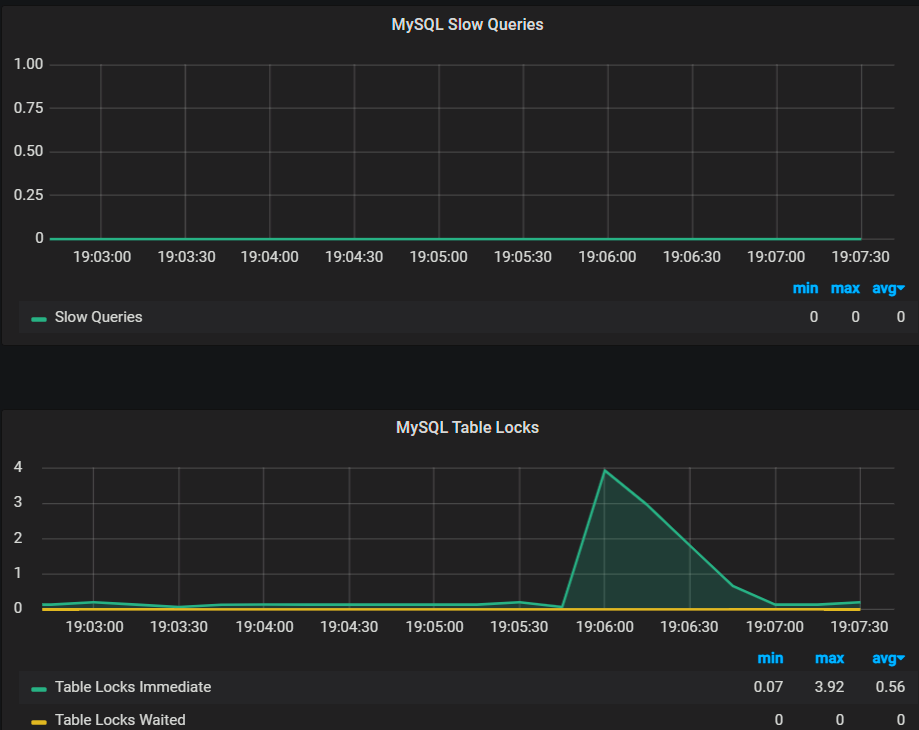
Task: Sort Slow Queries legend by max
Action: coord(845,288)
